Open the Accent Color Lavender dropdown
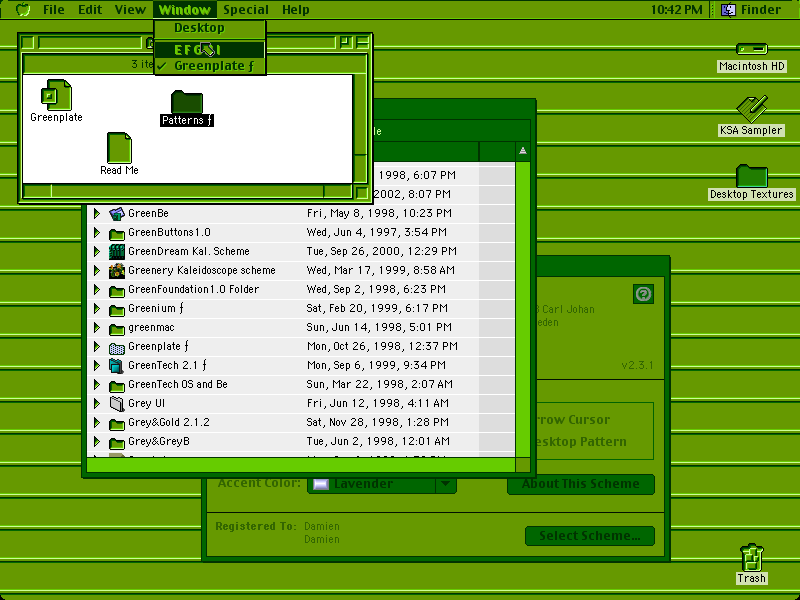 pos(382,484)
